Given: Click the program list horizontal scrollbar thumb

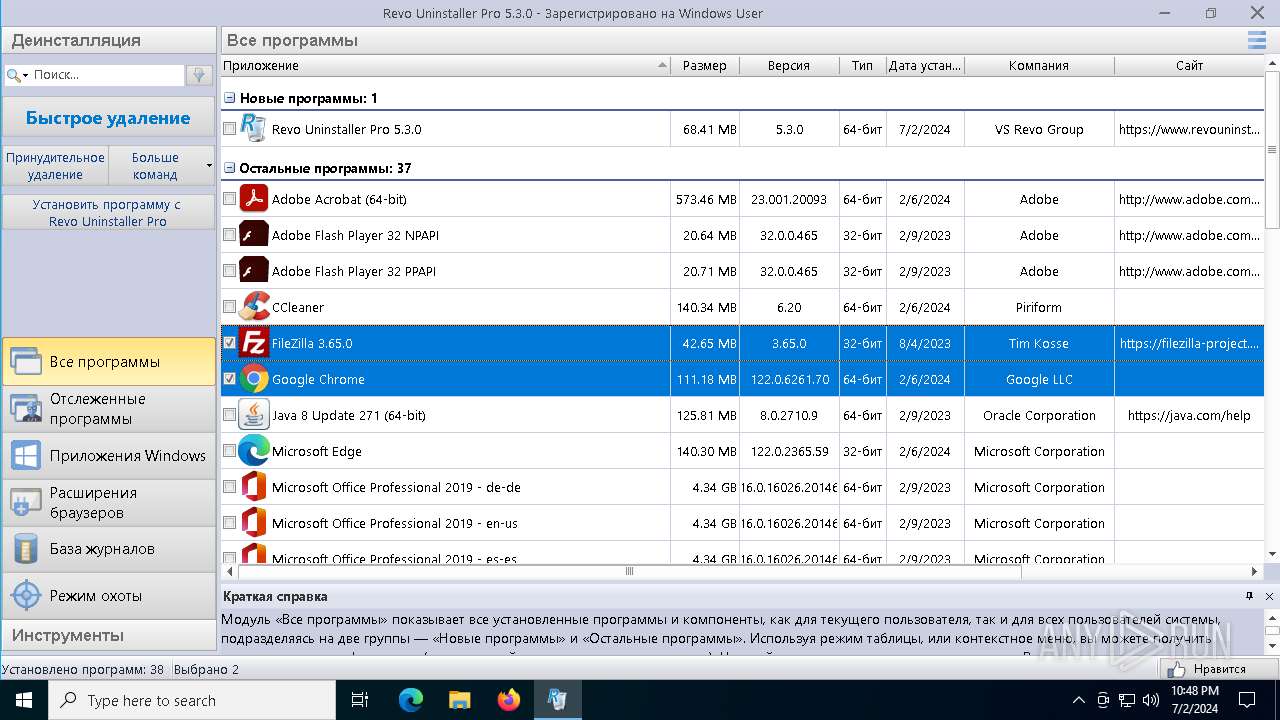Looking at the screenshot, I should click(x=629, y=571).
